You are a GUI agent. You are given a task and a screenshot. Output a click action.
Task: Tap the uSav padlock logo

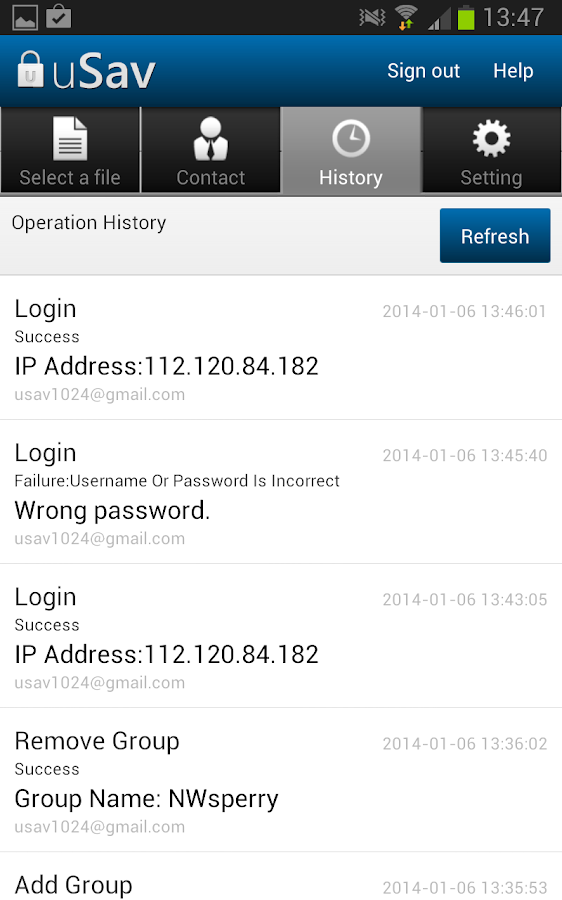click(30, 70)
